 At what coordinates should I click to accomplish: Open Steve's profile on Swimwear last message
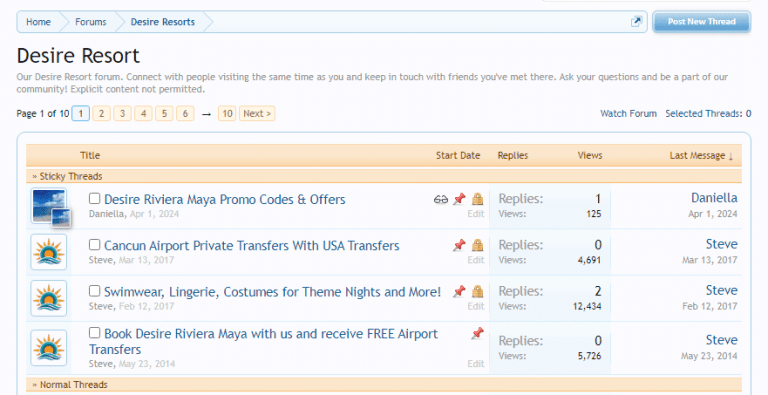coord(721,290)
